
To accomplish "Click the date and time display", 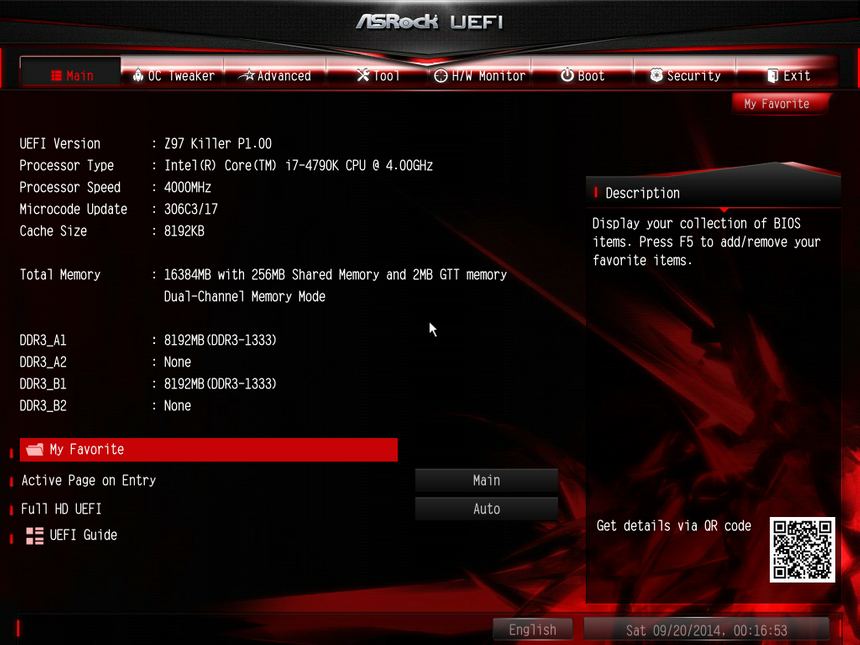I will tap(705, 629).
